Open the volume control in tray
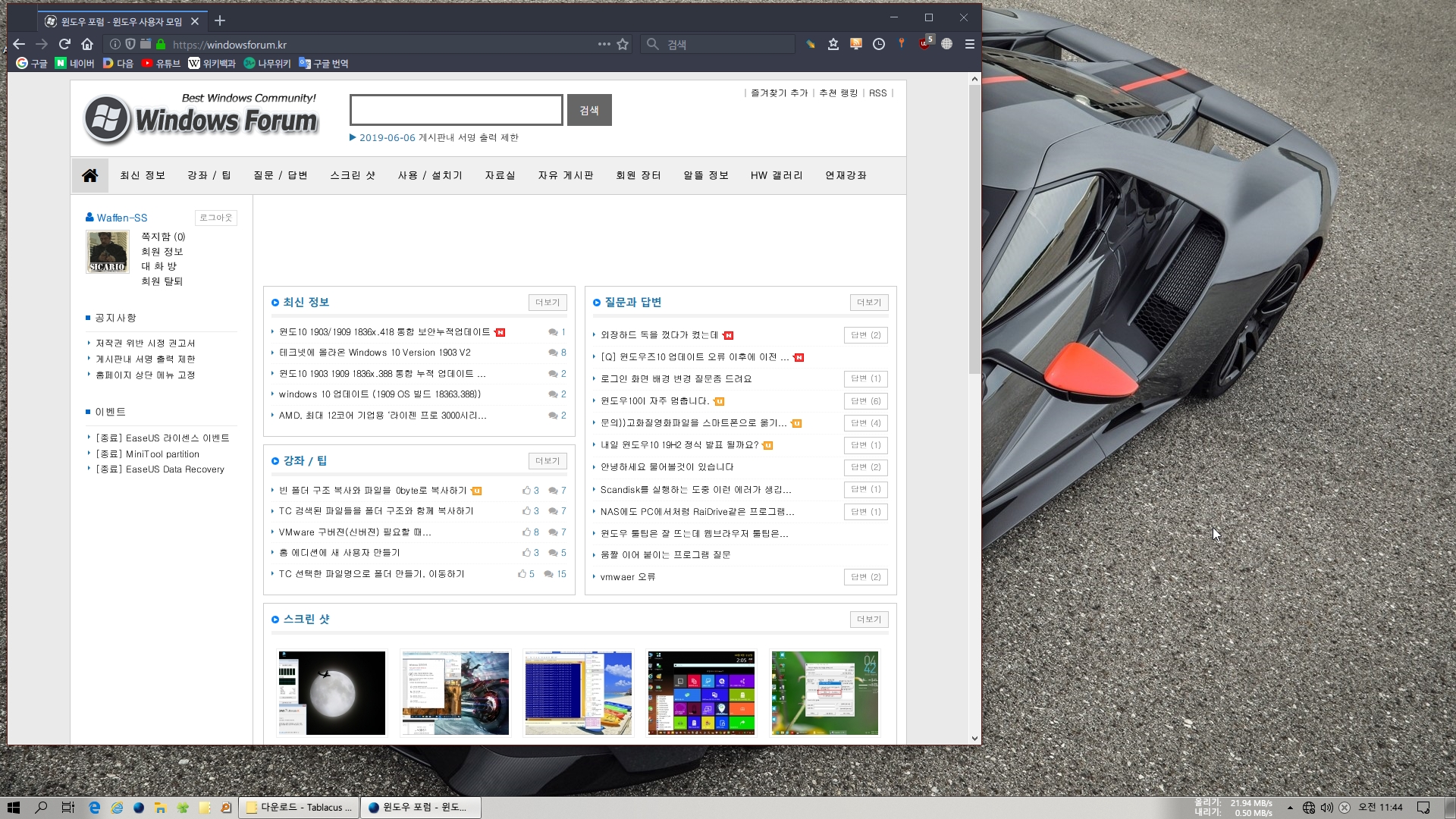The height and width of the screenshot is (819, 1456). tap(1326, 808)
